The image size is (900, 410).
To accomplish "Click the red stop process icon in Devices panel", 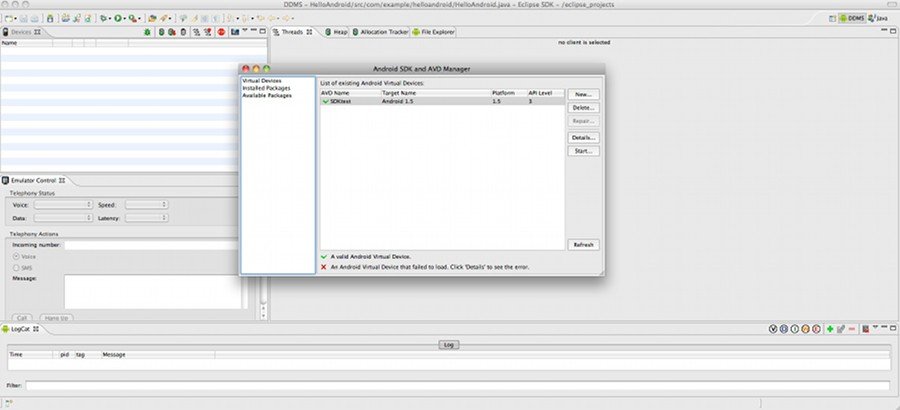I will click(x=221, y=32).
